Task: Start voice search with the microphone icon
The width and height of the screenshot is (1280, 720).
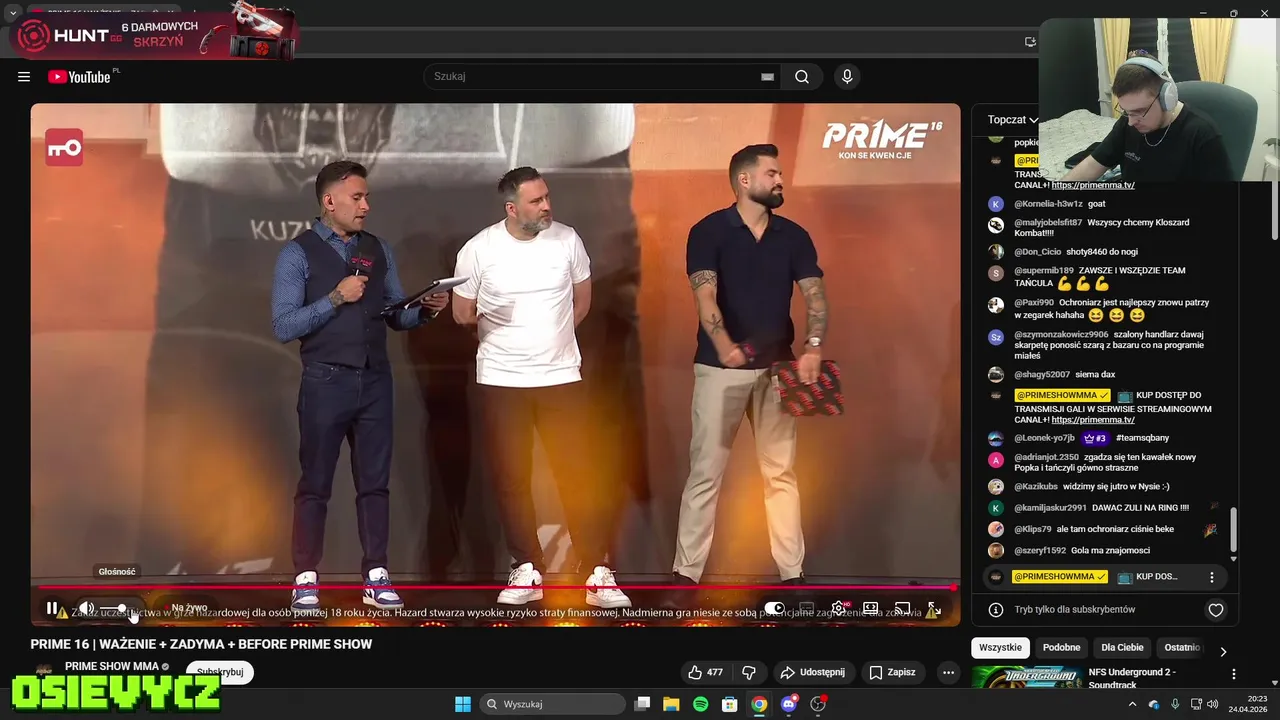Action: (x=847, y=77)
